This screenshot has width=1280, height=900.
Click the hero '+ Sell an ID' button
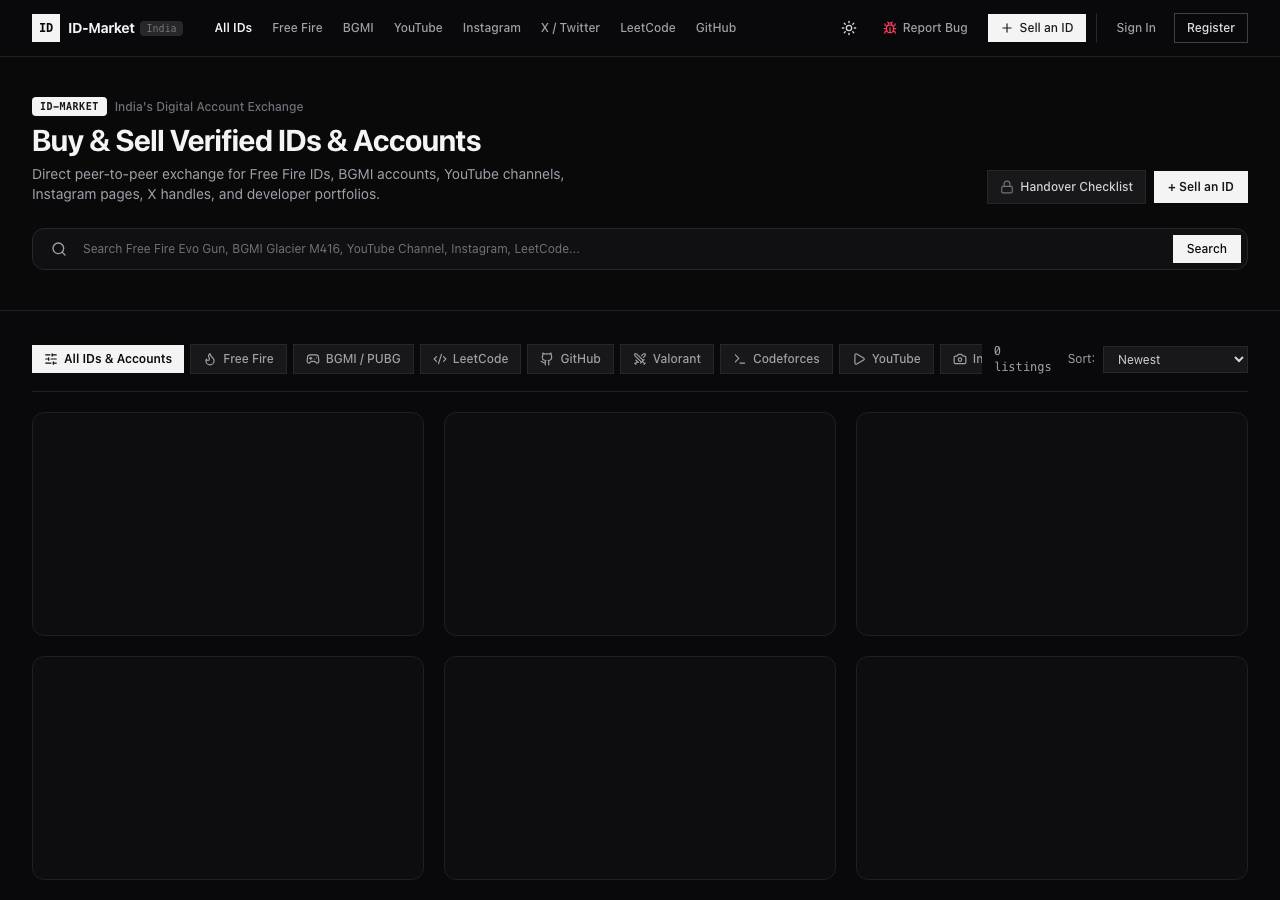tap(1201, 187)
